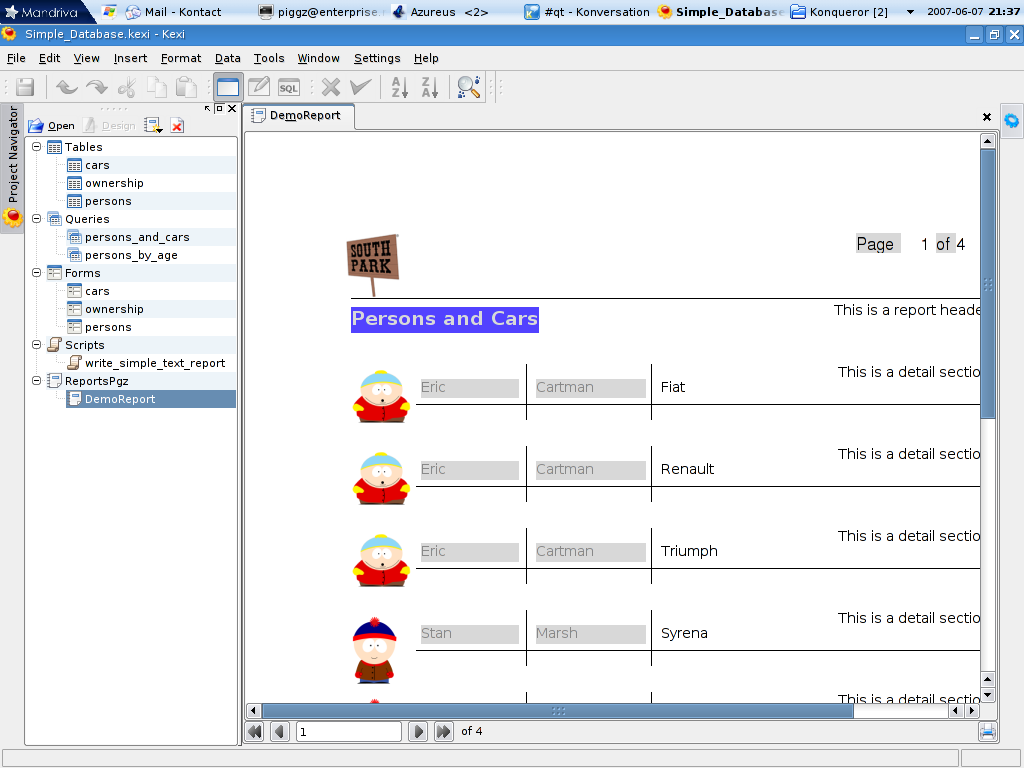The height and width of the screenshot is (768, 1024).
Task: Go to previous report page button
Action: point(280,731)
